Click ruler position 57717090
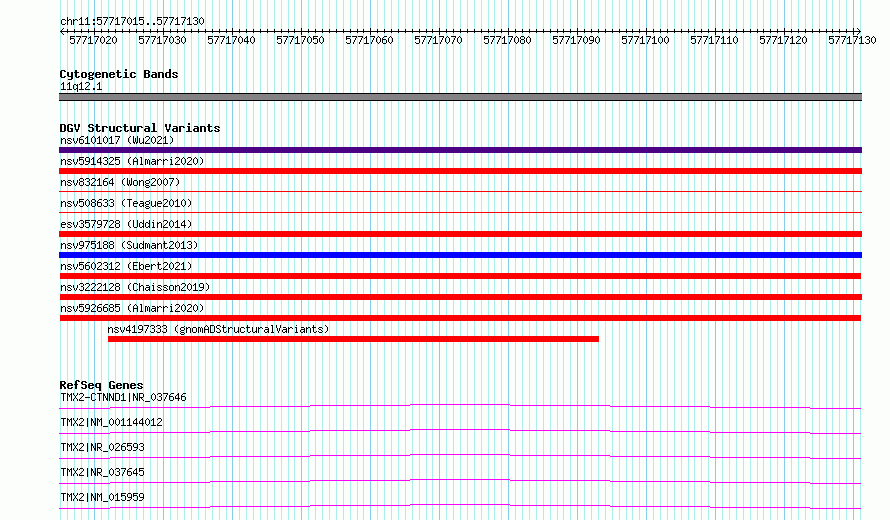The width and height of the screenshot is (890, 520). [576, 40]
